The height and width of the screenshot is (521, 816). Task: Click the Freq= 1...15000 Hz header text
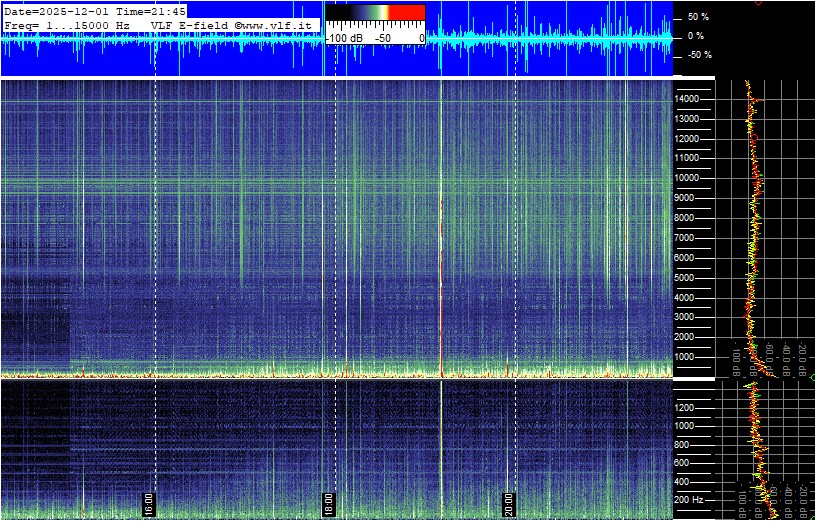tap(67, 24)
